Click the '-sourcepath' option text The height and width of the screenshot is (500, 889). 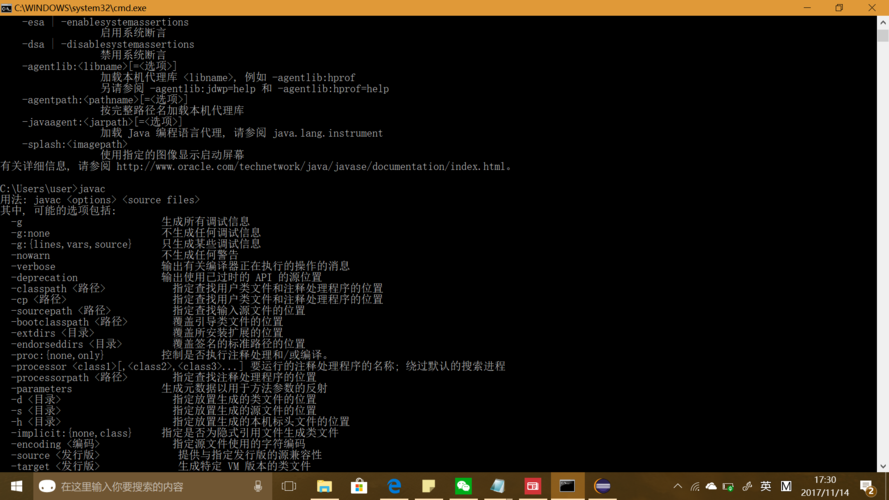point(41,311)
